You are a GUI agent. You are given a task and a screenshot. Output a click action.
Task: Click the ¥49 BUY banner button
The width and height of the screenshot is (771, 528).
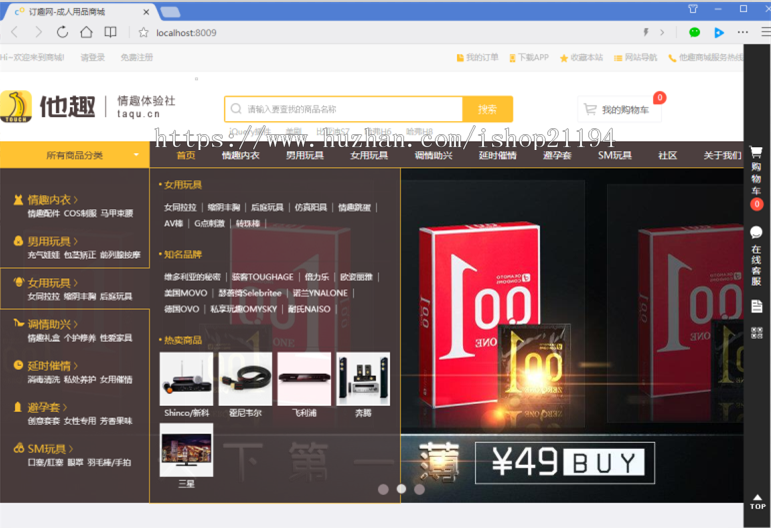pos(565,463)
